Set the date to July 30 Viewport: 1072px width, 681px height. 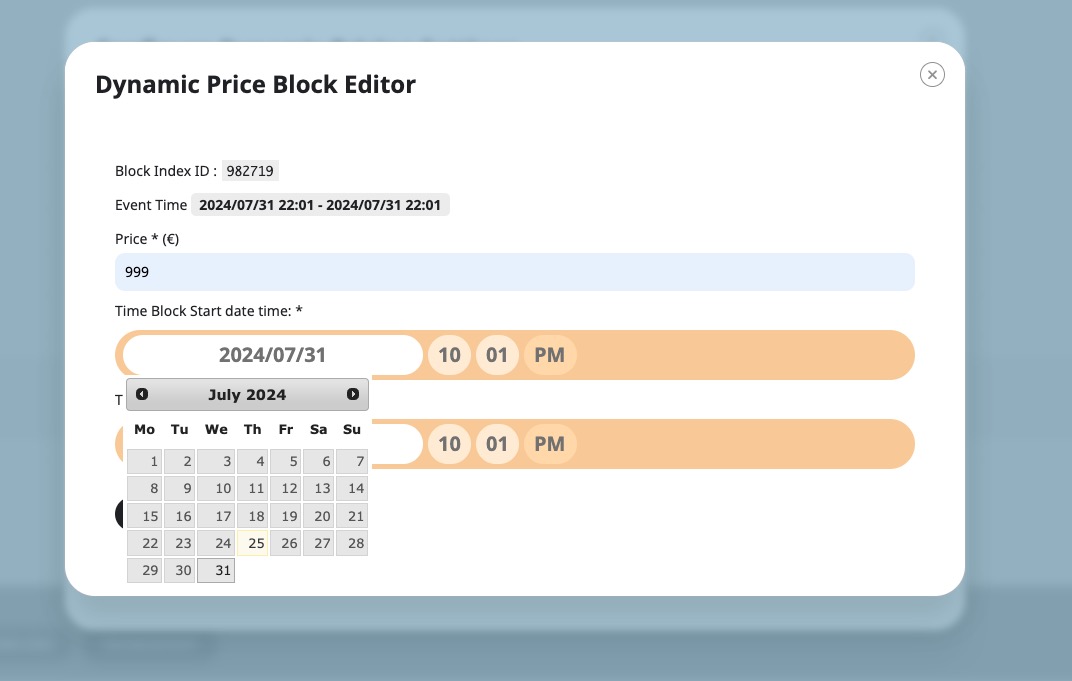click(x=180, y=570)
